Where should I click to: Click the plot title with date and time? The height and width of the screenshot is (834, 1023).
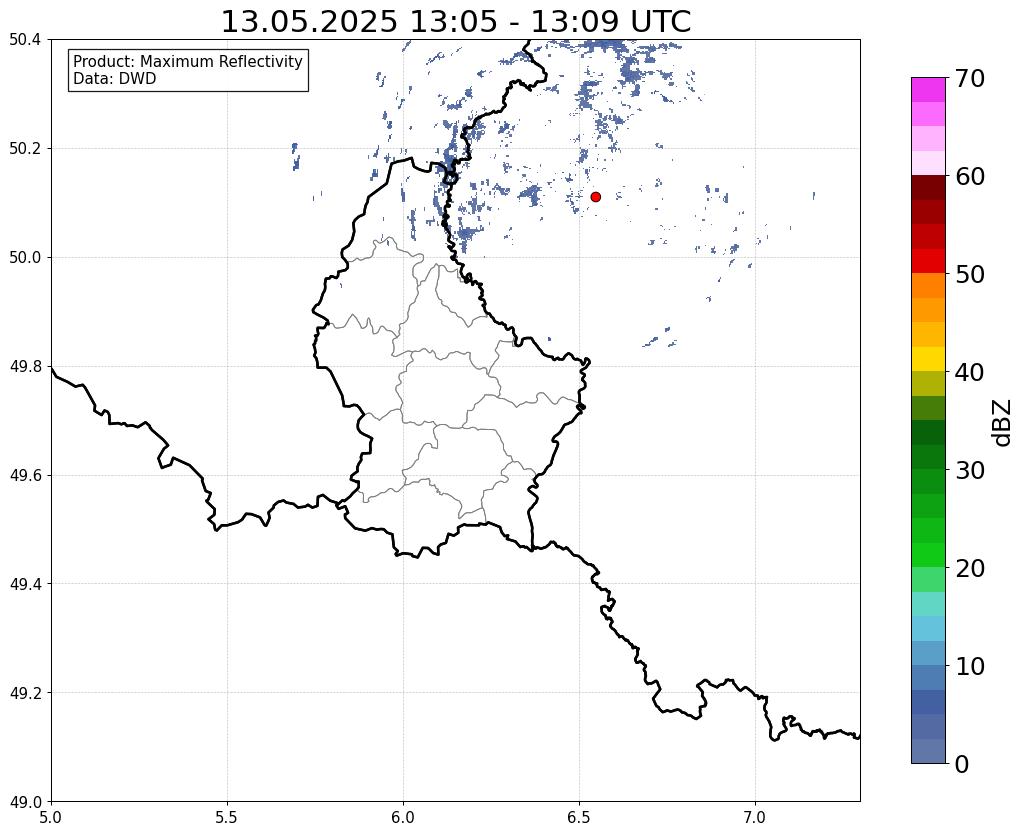pos(455,22)
